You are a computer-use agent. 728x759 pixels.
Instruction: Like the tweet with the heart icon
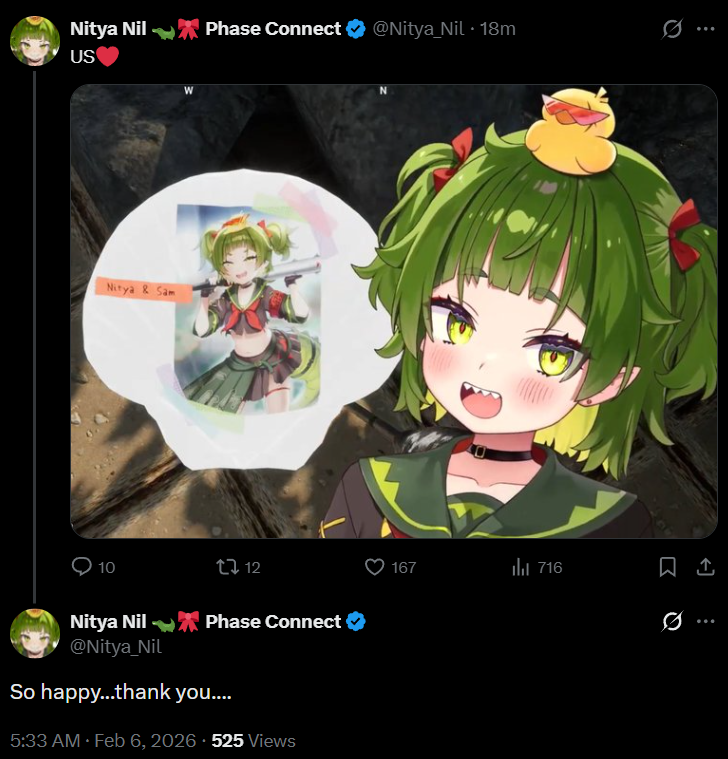coord(374,566)
